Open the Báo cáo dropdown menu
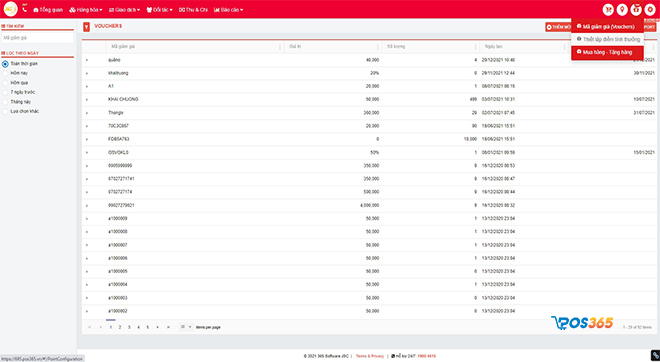 [x=229, y=10]
